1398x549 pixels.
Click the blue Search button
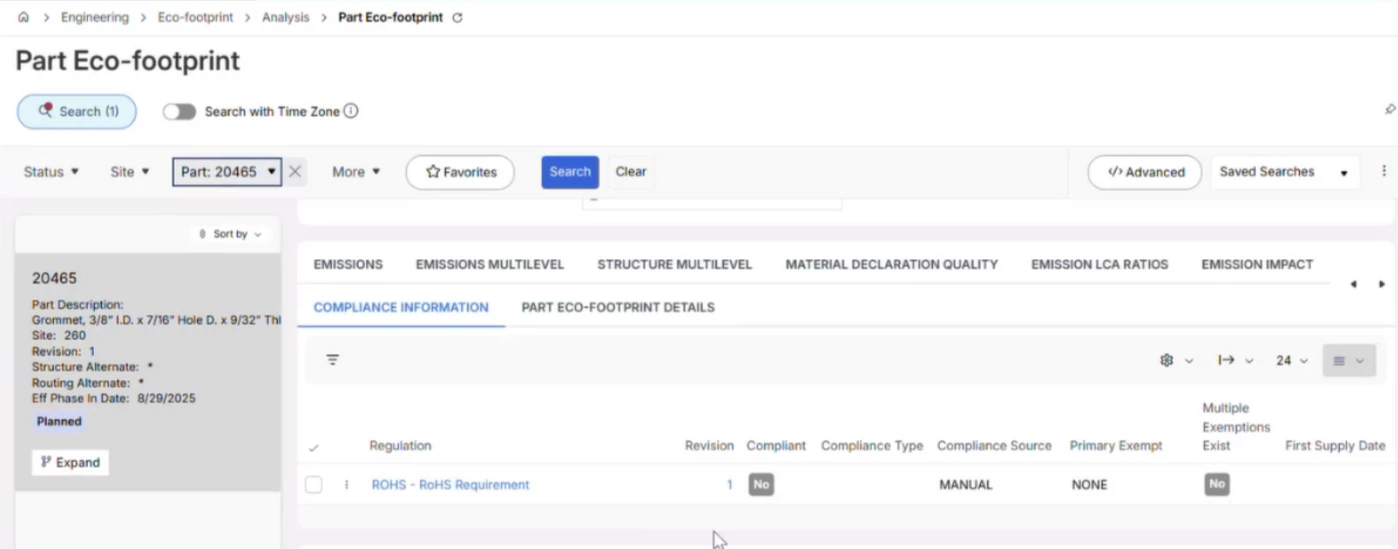pyautogui.click(x=570, y=172)
